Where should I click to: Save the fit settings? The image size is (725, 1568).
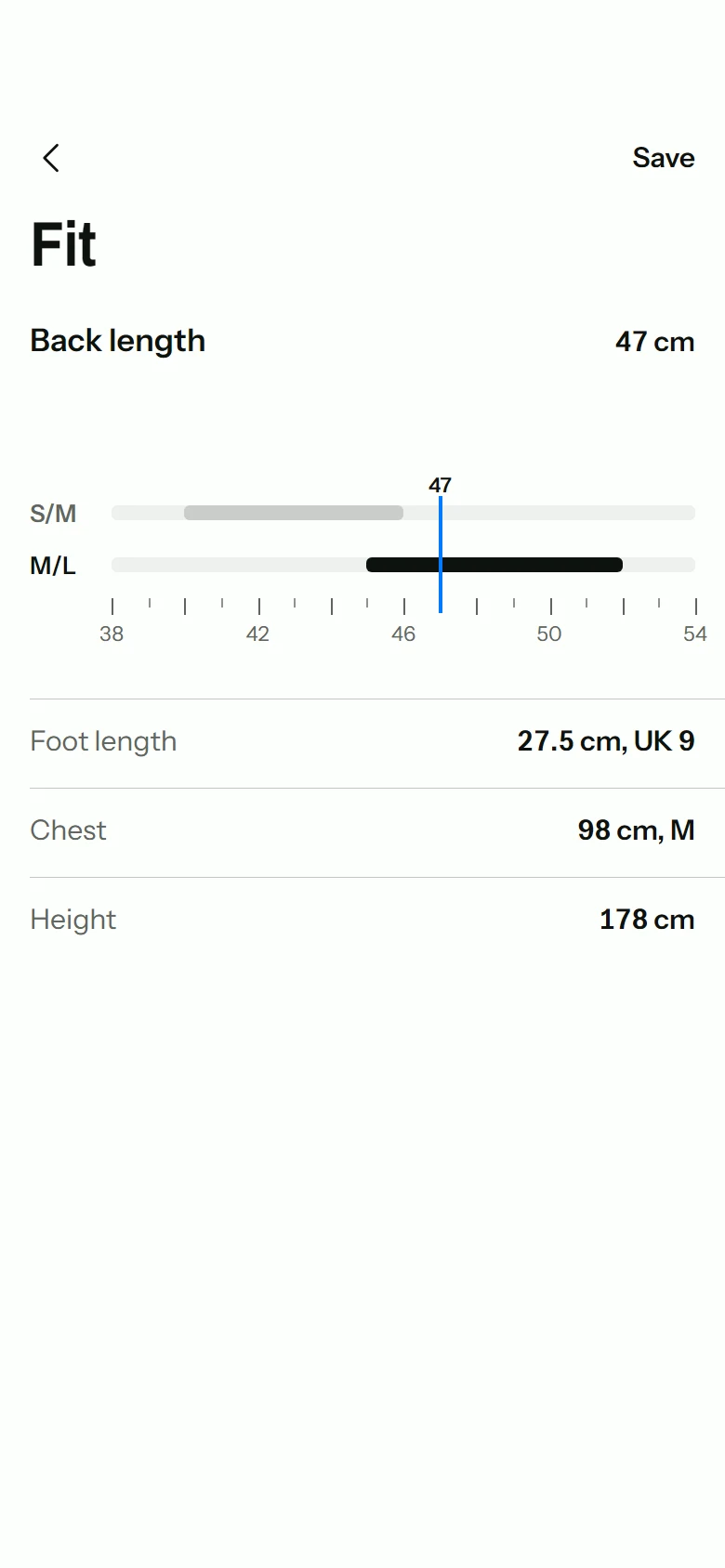(664, 158)
